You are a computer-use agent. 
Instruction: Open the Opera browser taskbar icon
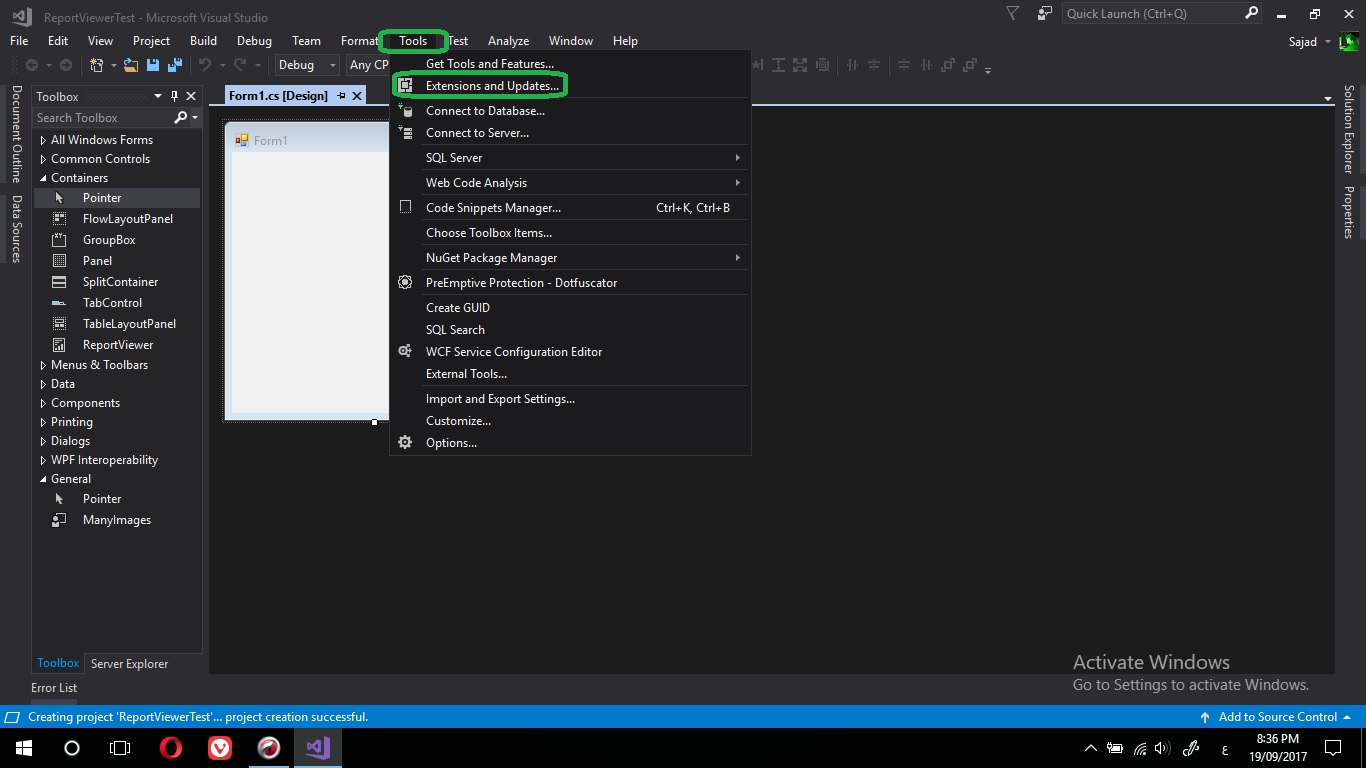[171, 748]
